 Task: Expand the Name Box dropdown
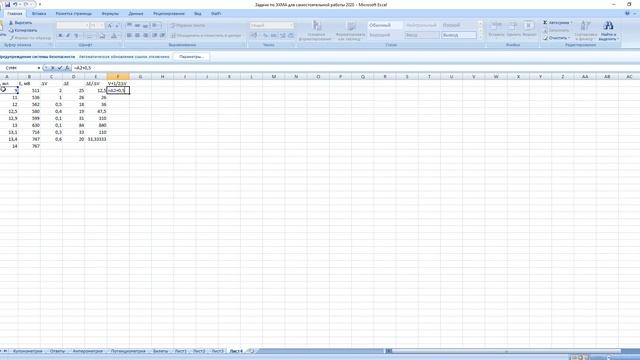click(x=39, y=68)
